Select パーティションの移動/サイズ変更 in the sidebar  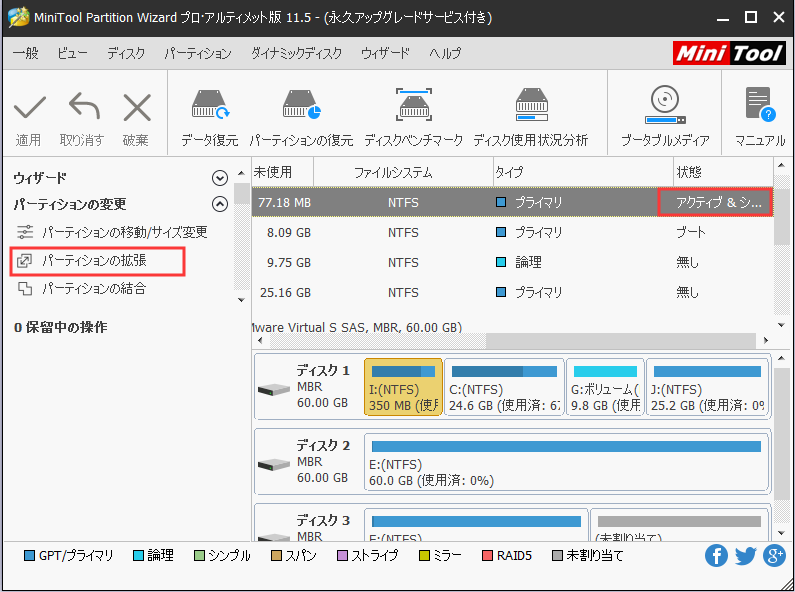click(x=112, y=232)
